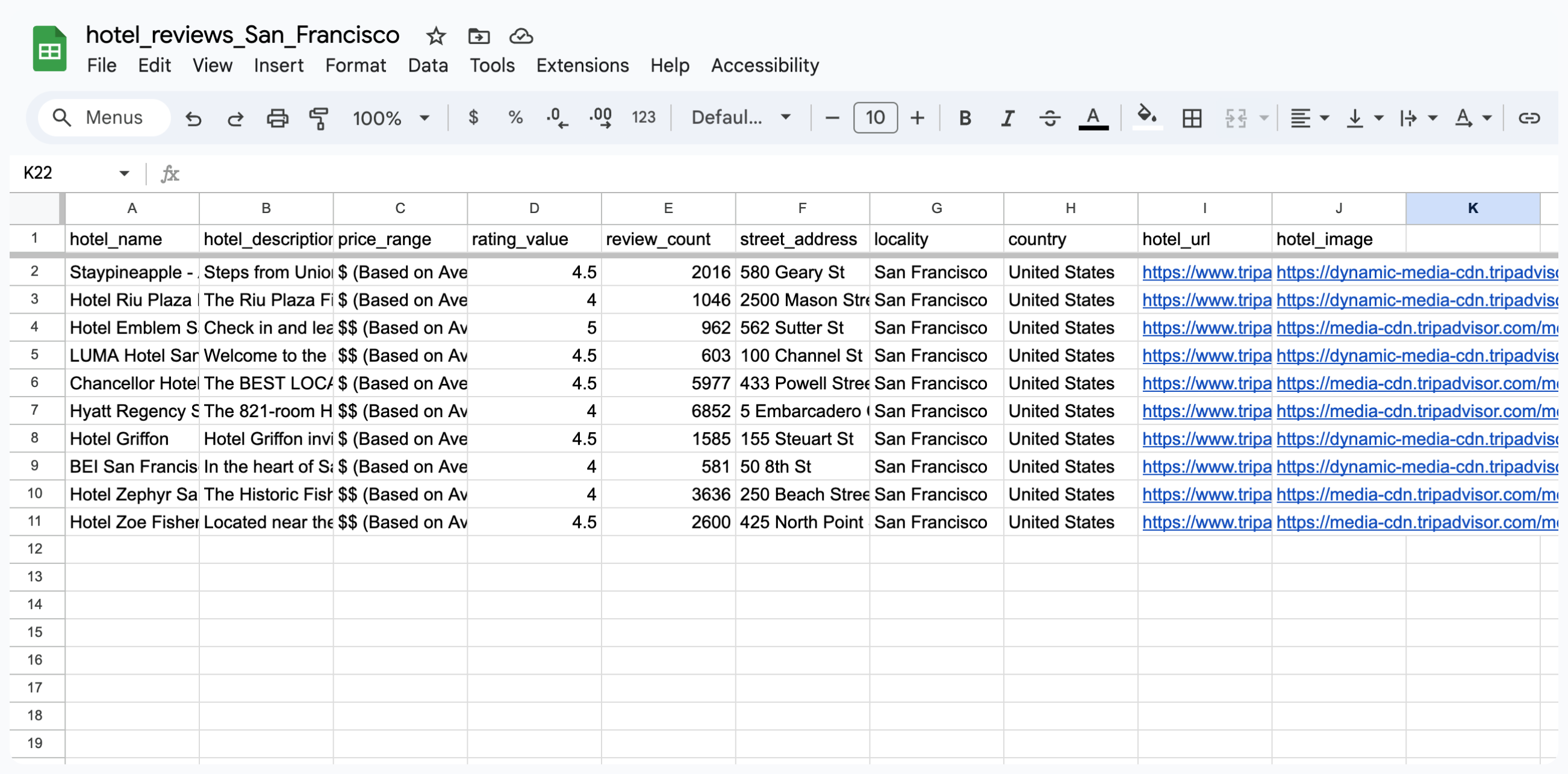The width and height of the screenshot is (1568, 774).
Task: Open the Hotel Griffon hotel_url link
Action: 1207,439
